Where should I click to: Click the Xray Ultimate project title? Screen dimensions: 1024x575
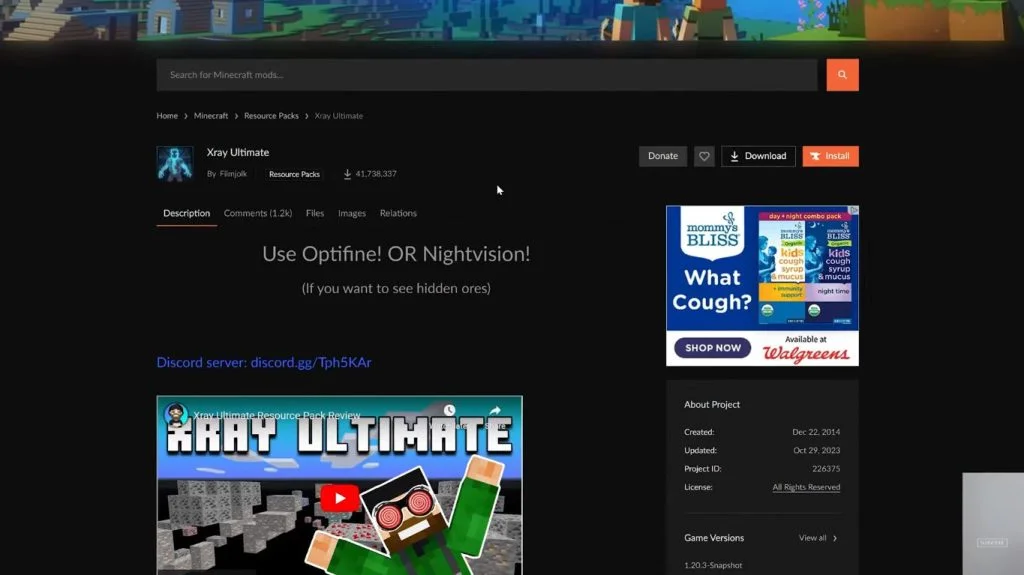click(x=238, y=152)
